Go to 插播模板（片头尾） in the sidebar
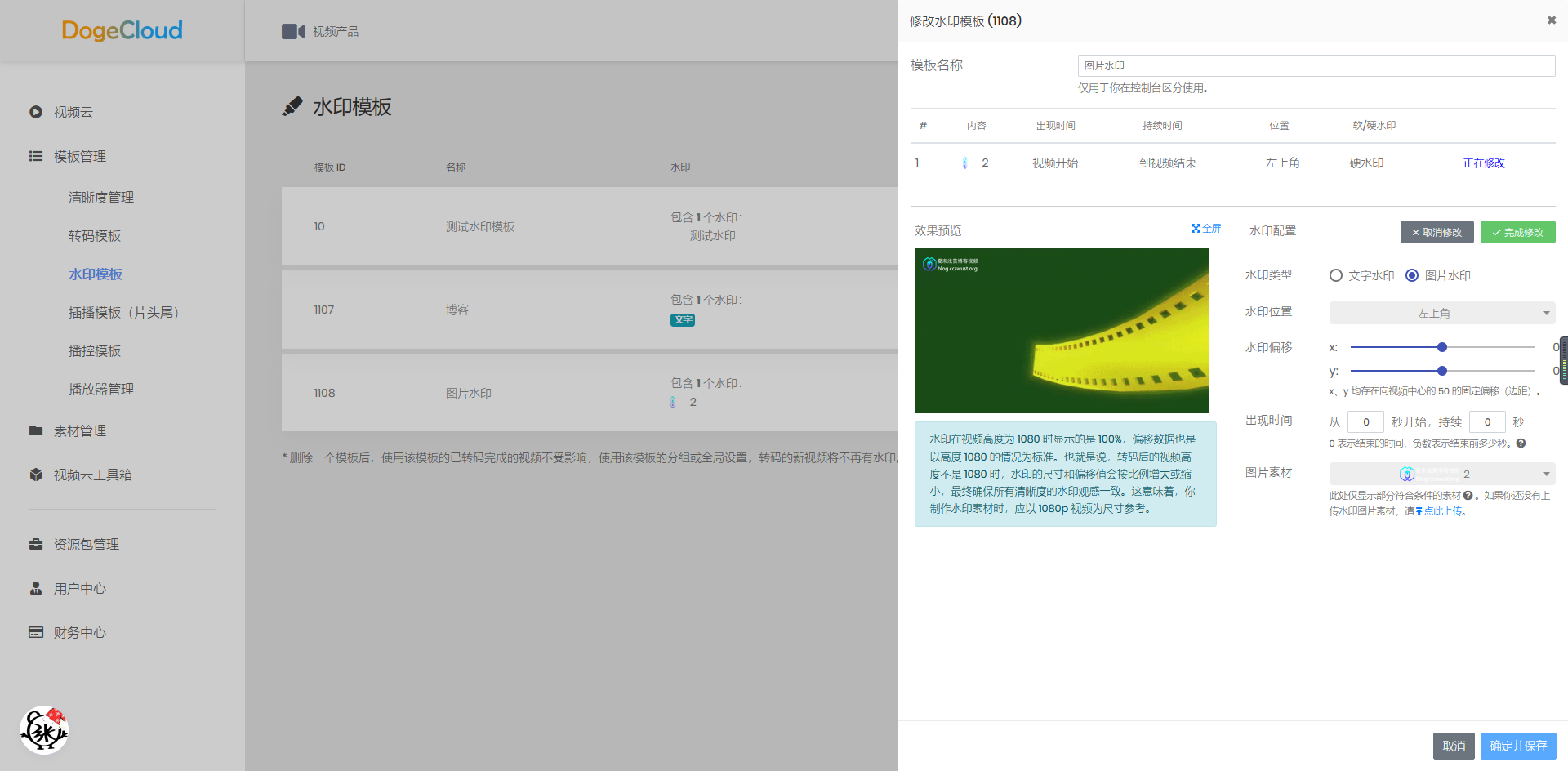This screenshot has width=1568, height=771. point(124,312)
